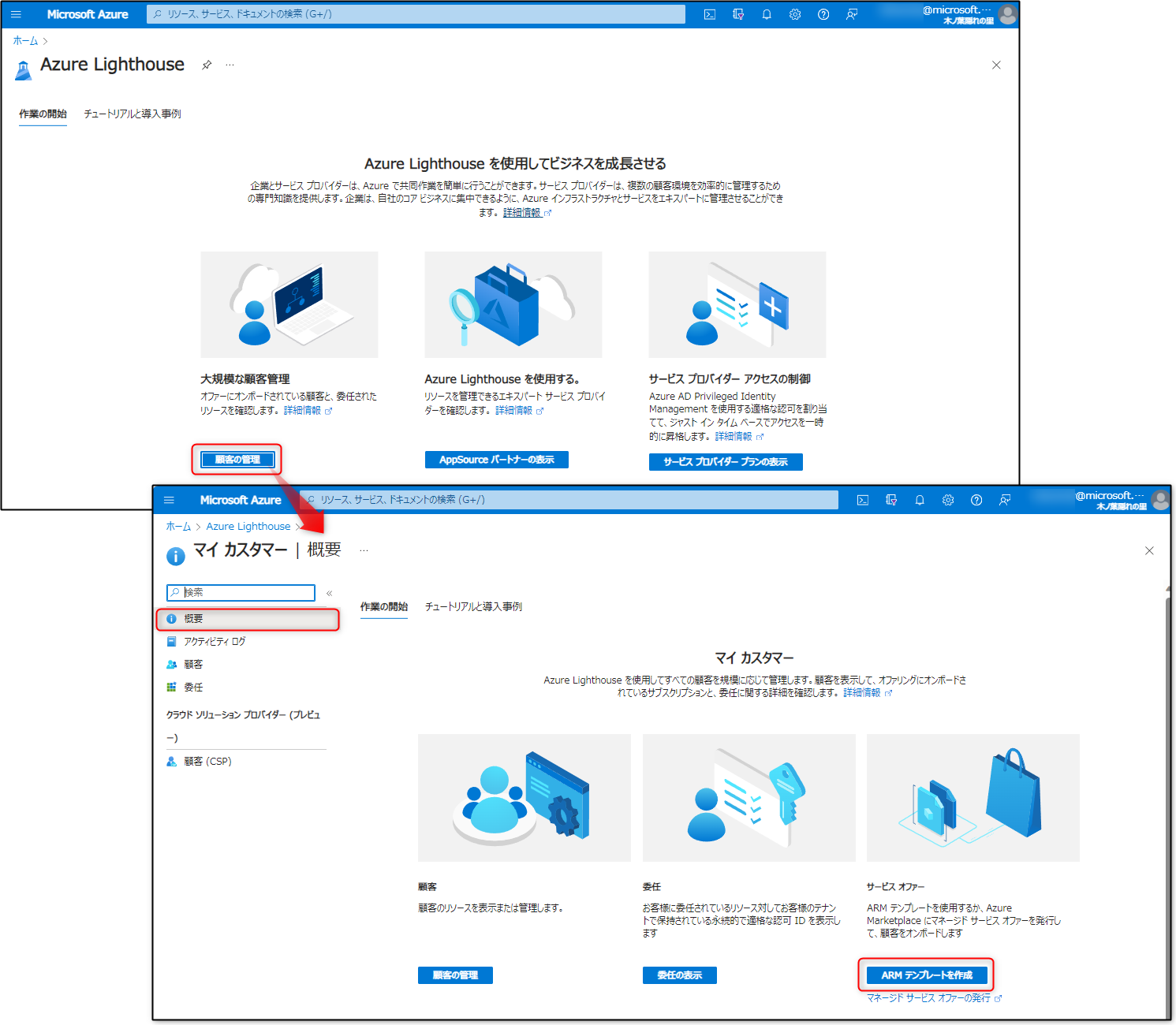Open feedback icon in back window header
Viewport: 1176px width, 1025px height.
click(852, 14)
